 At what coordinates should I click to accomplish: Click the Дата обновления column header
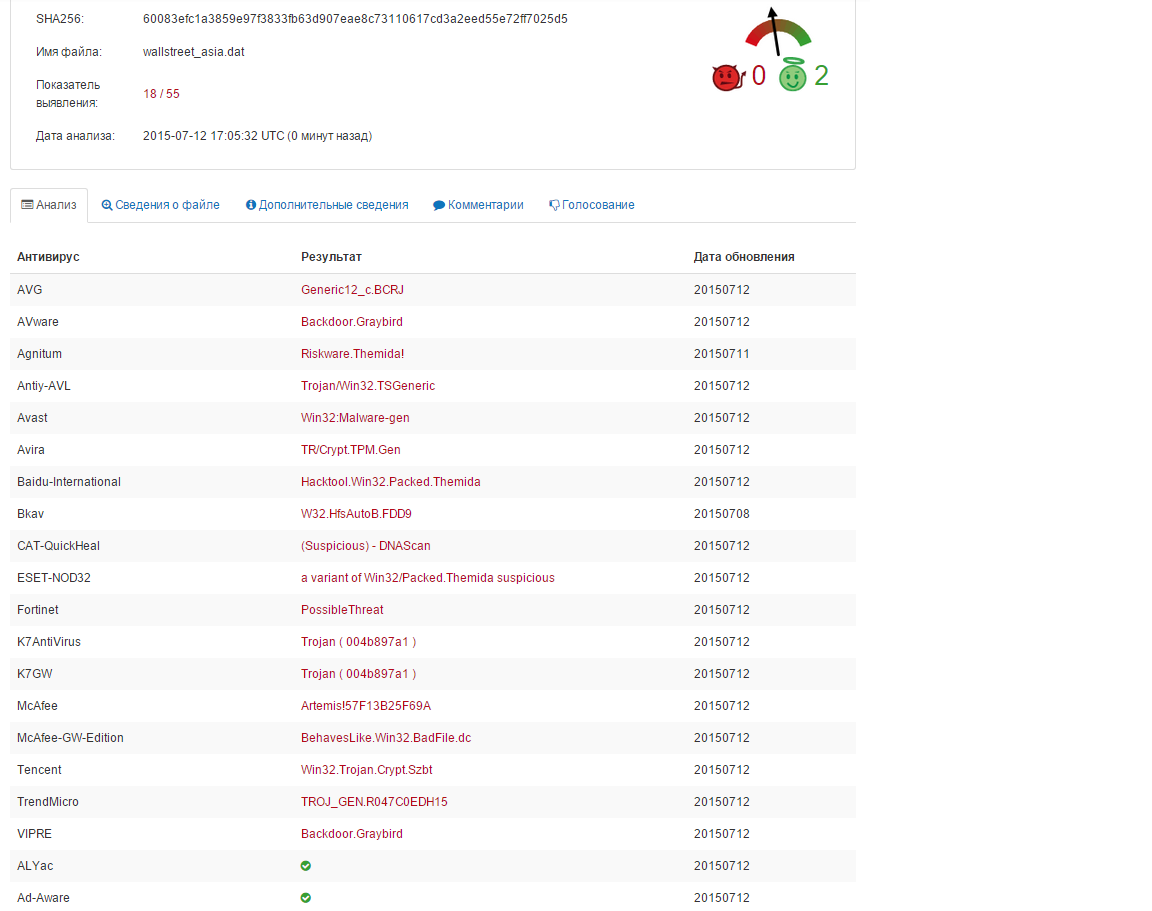(x=744, y=257)
